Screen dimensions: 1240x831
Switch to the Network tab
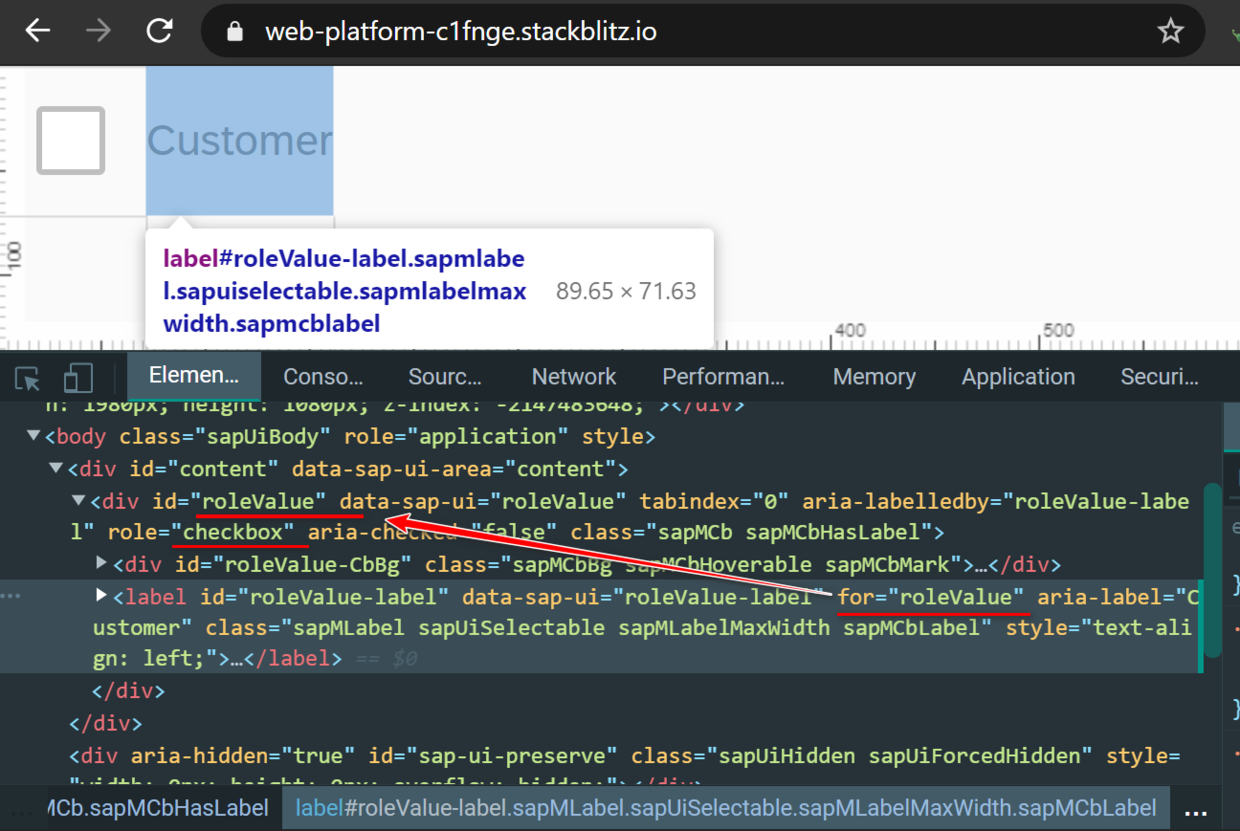click(573, 376)
